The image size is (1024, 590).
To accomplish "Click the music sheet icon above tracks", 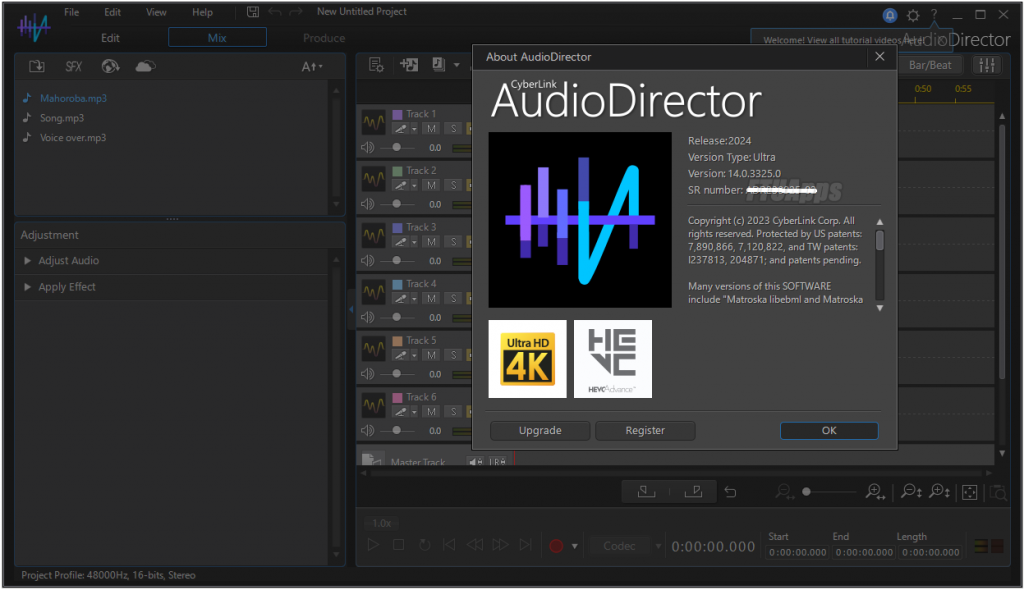I will tap(439, 64).
